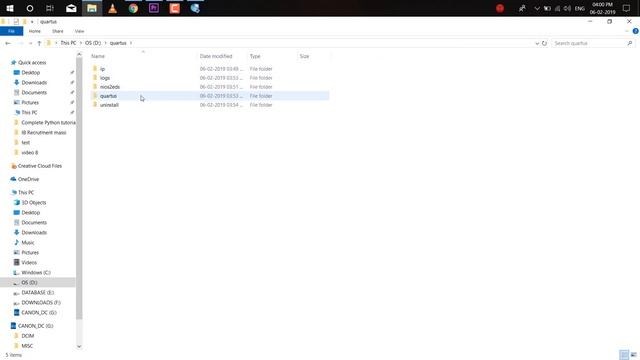Refresh the current folder view
640x360 pixels.
coord(544,43)
